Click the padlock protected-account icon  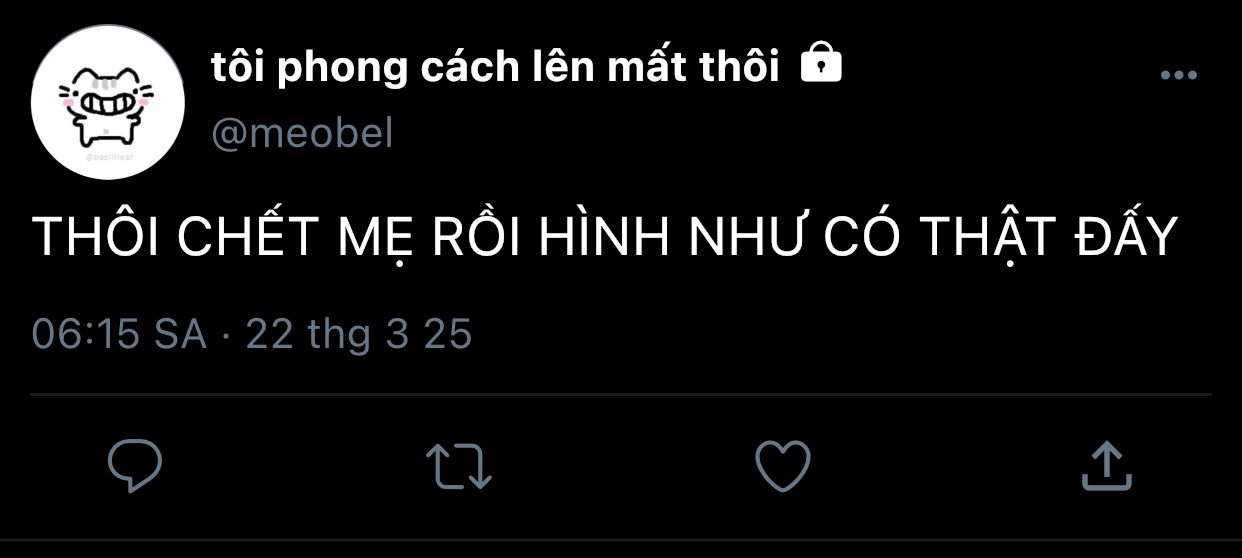point(822,63)
